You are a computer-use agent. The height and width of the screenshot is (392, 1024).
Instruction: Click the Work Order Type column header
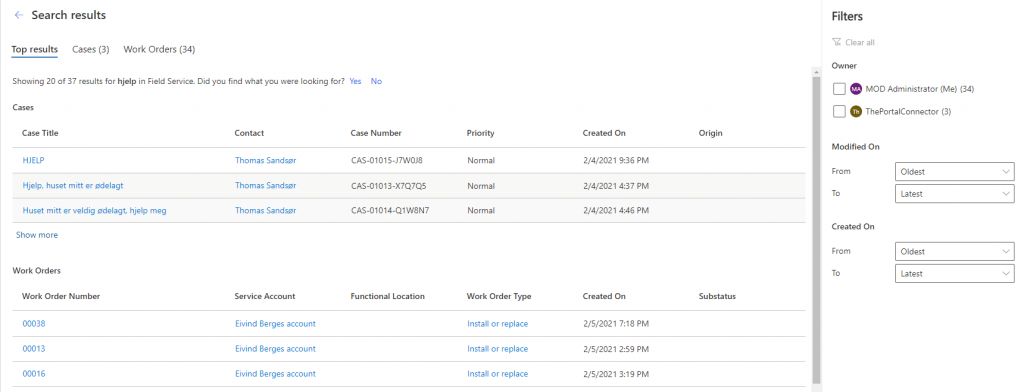click(499, 296)
